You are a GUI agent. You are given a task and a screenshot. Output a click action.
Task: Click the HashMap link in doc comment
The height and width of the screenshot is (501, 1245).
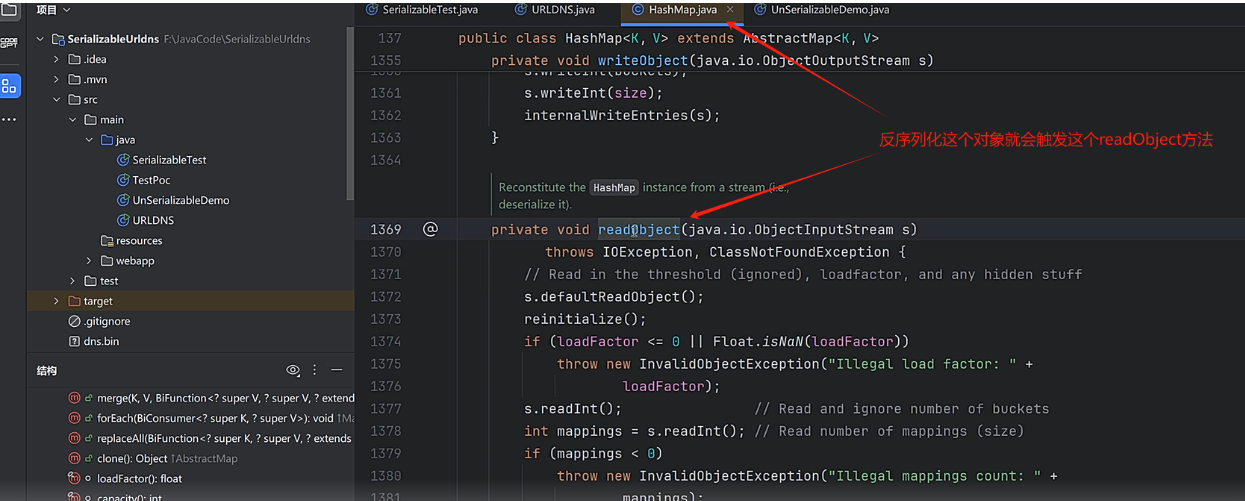click(614, 187)
